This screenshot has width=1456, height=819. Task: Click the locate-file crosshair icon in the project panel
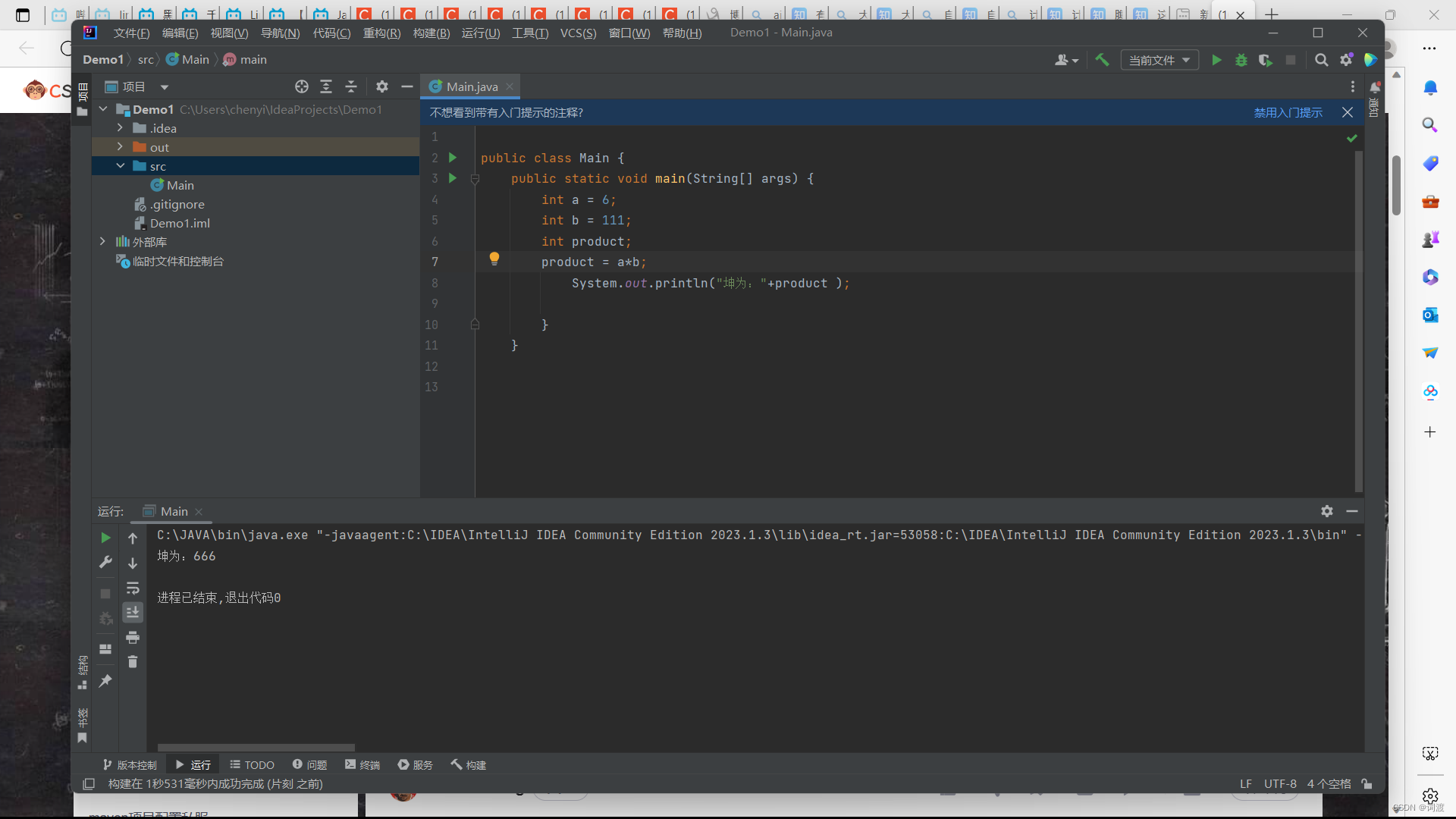(x=302, y=86)
